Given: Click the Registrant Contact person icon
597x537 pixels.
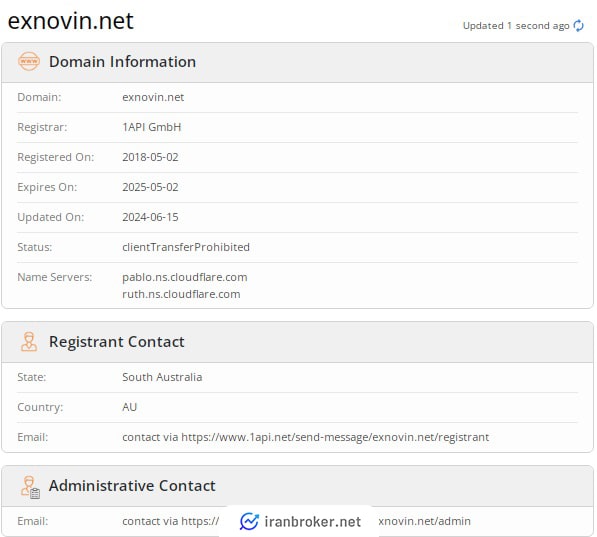Looking at the screenshot, I should click(29, 342).
